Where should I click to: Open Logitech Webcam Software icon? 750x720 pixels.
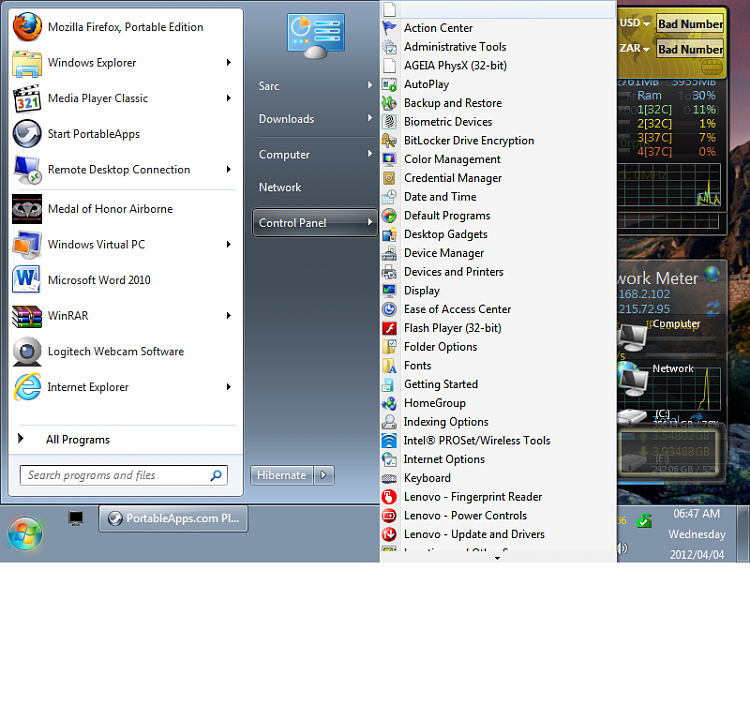click(x=27, y=352)
